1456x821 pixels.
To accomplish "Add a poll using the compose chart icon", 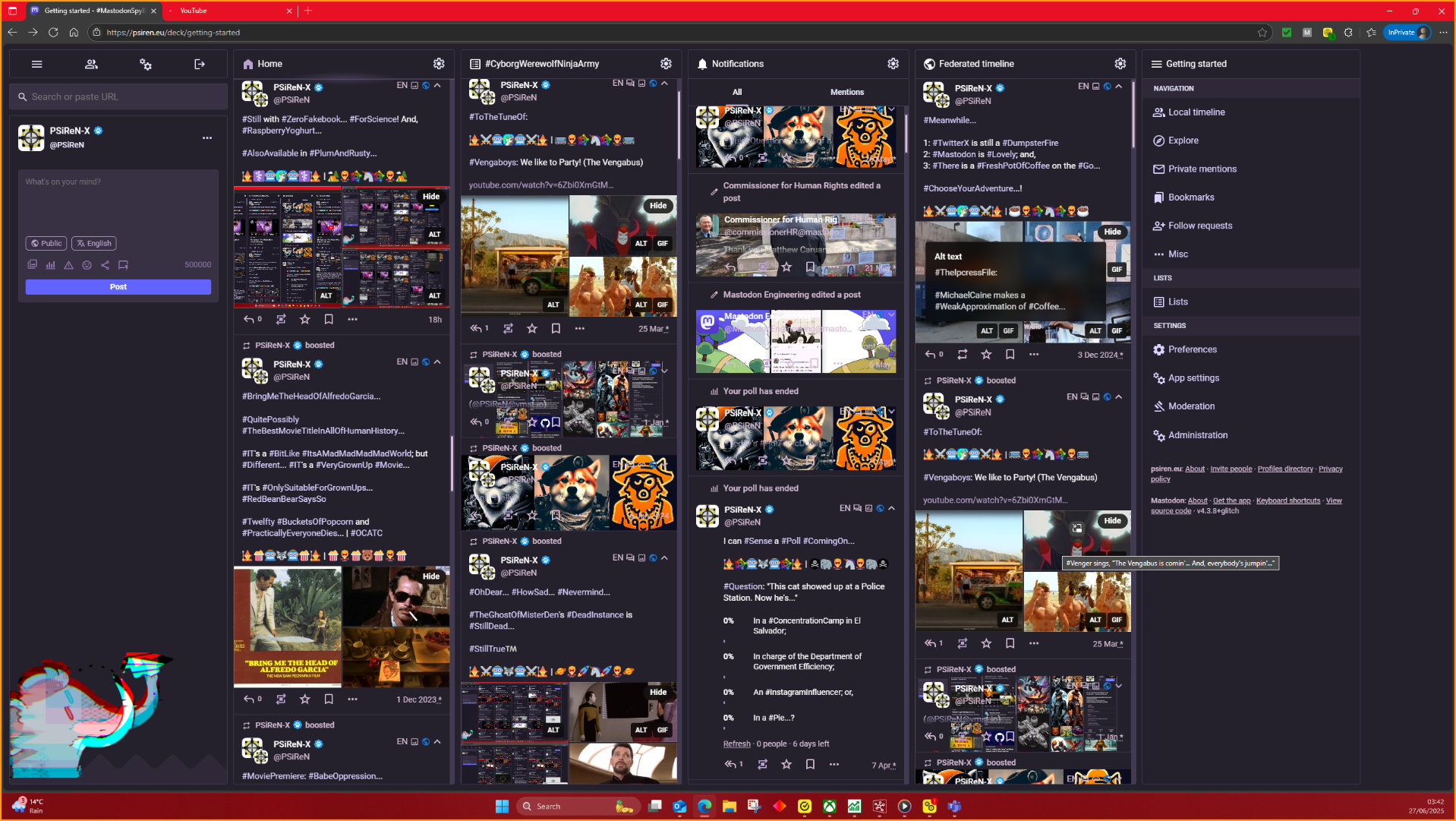I will click(50, 265).
